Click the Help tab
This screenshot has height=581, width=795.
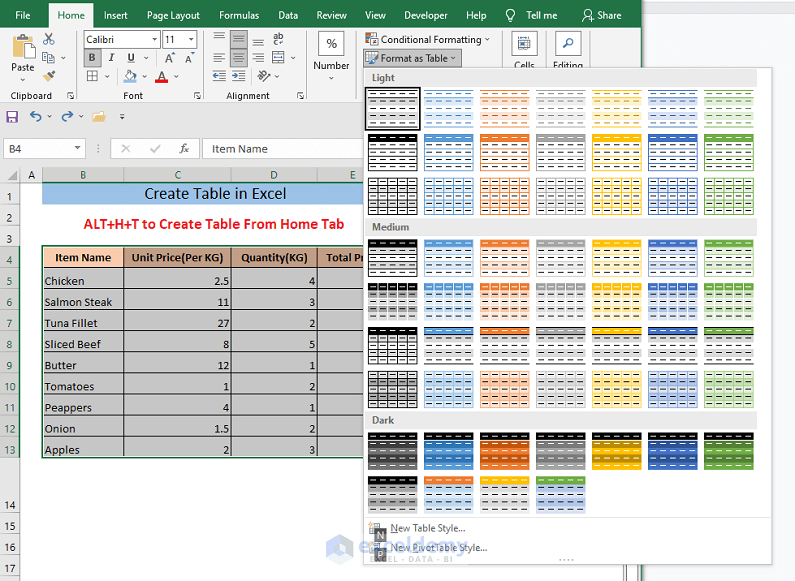click(x=476, y=15)
